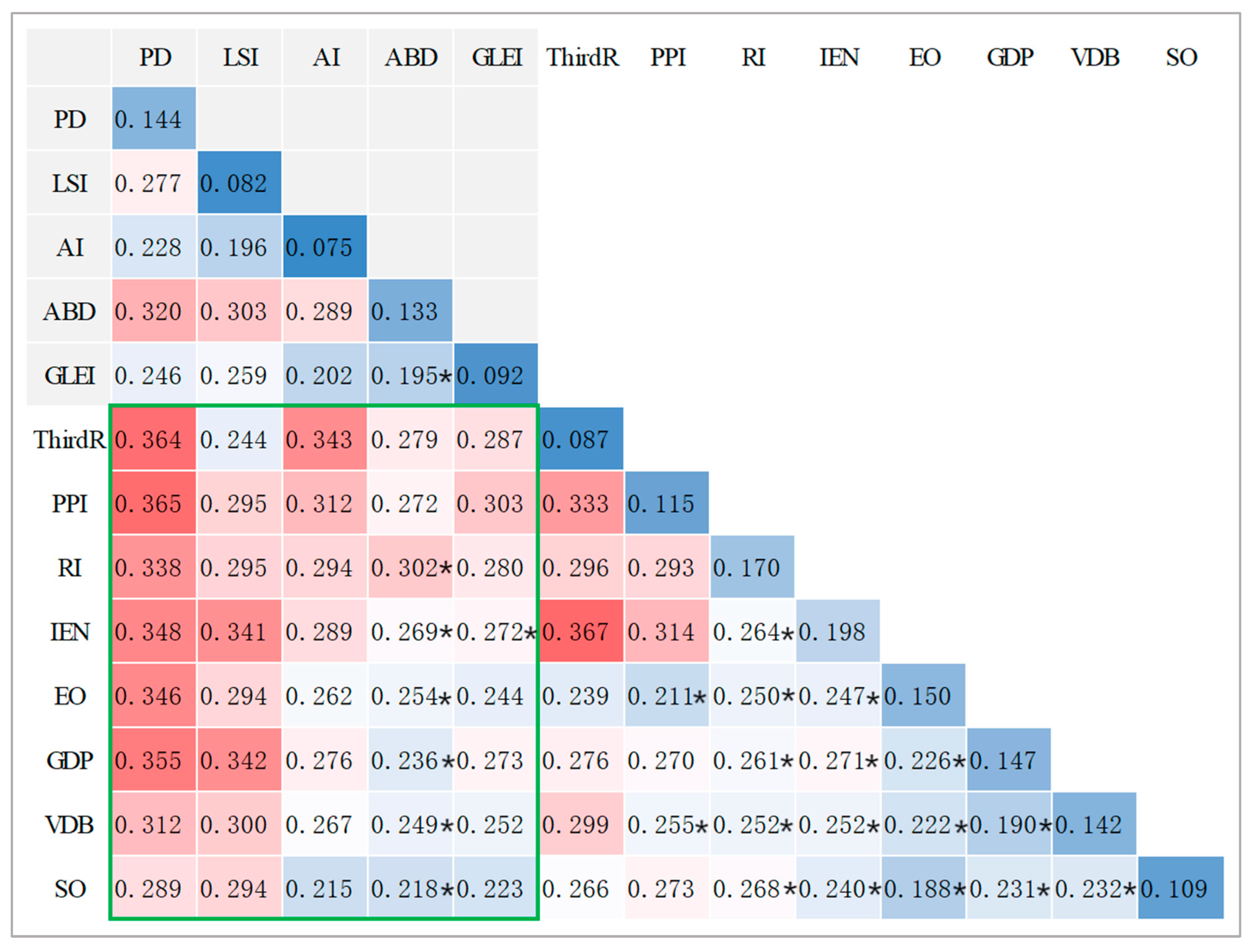This screenshot has width=1257, height=952.
Task: Select the 0.320 cell in ABD row
Action: [154, 311]
